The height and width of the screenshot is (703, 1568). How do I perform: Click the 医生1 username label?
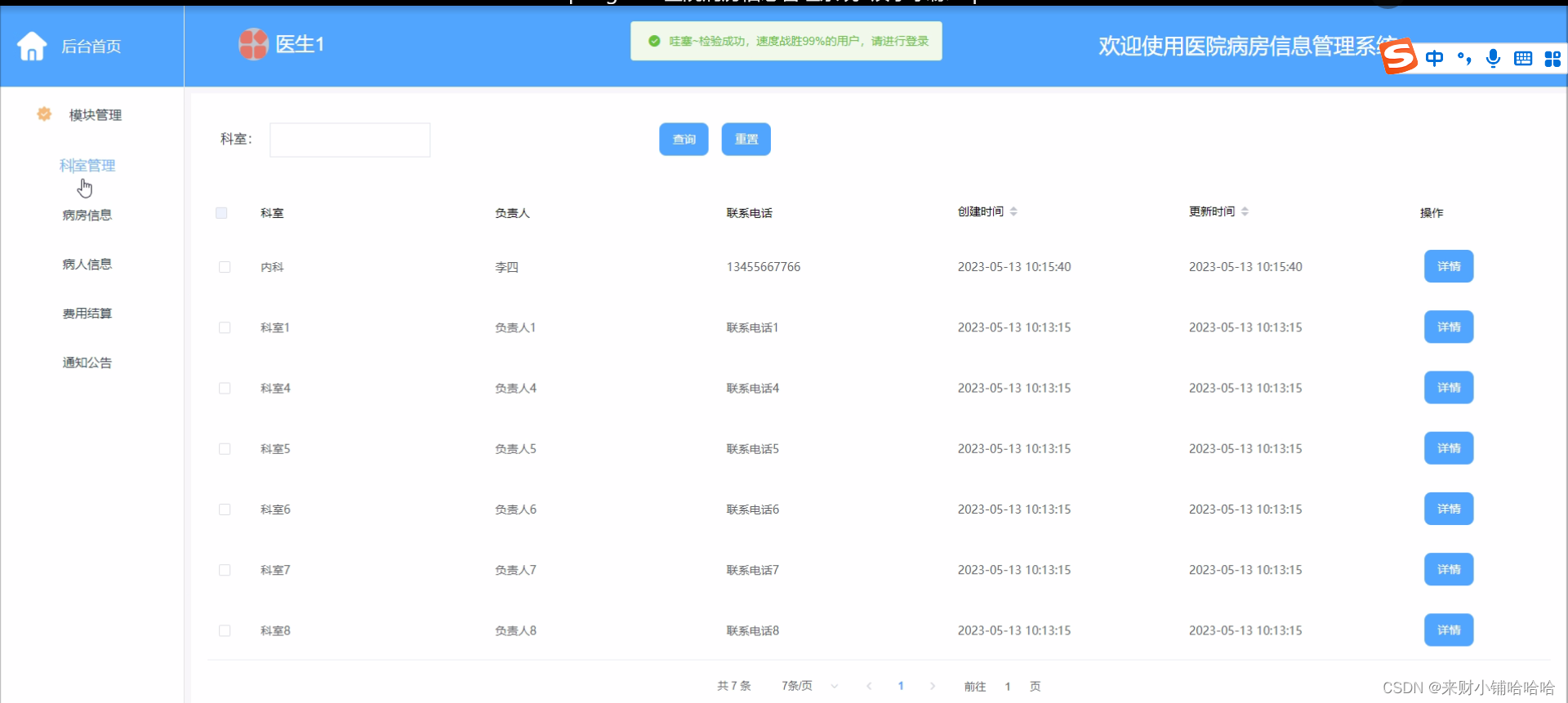pyautogui.click(x=300, y=44)
